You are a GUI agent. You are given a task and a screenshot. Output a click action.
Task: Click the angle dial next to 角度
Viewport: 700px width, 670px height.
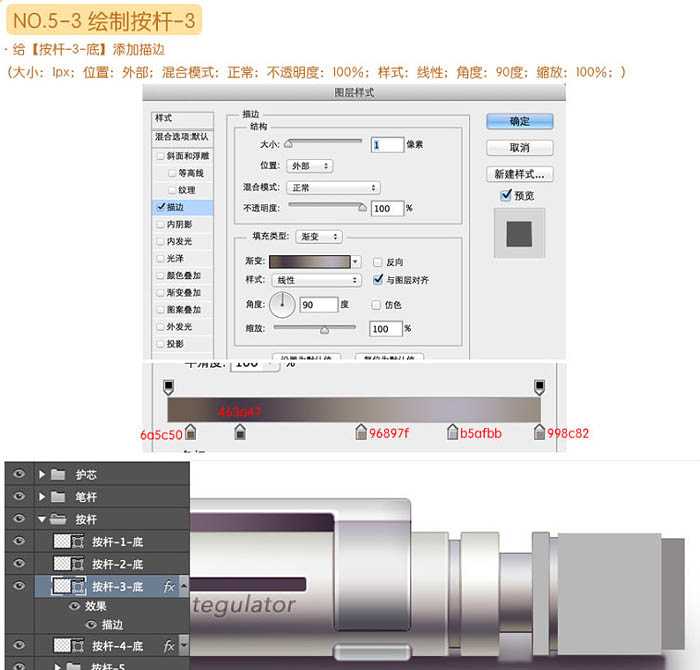pyautogui.click(x=282, y=304)
